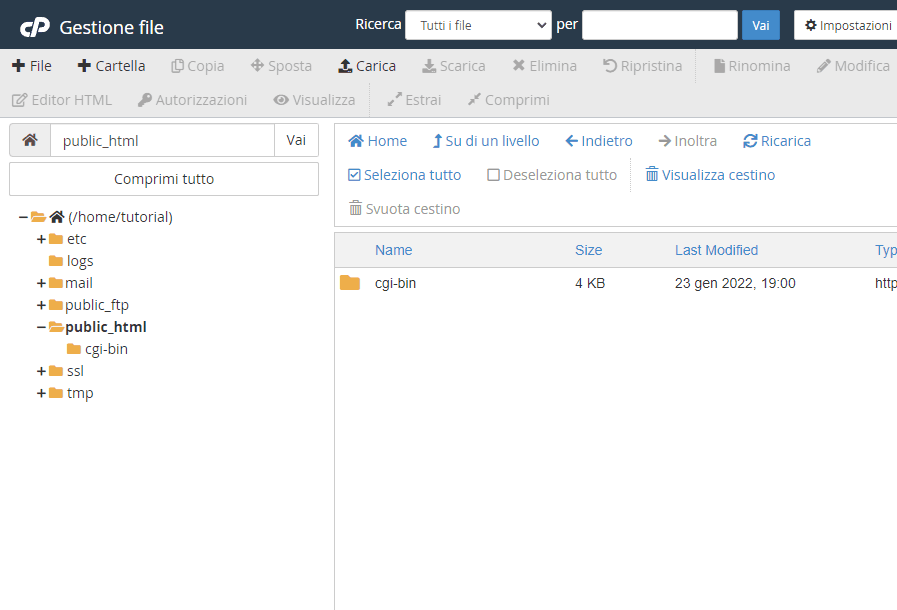Click the Rinomina rename item

(752, 66)
